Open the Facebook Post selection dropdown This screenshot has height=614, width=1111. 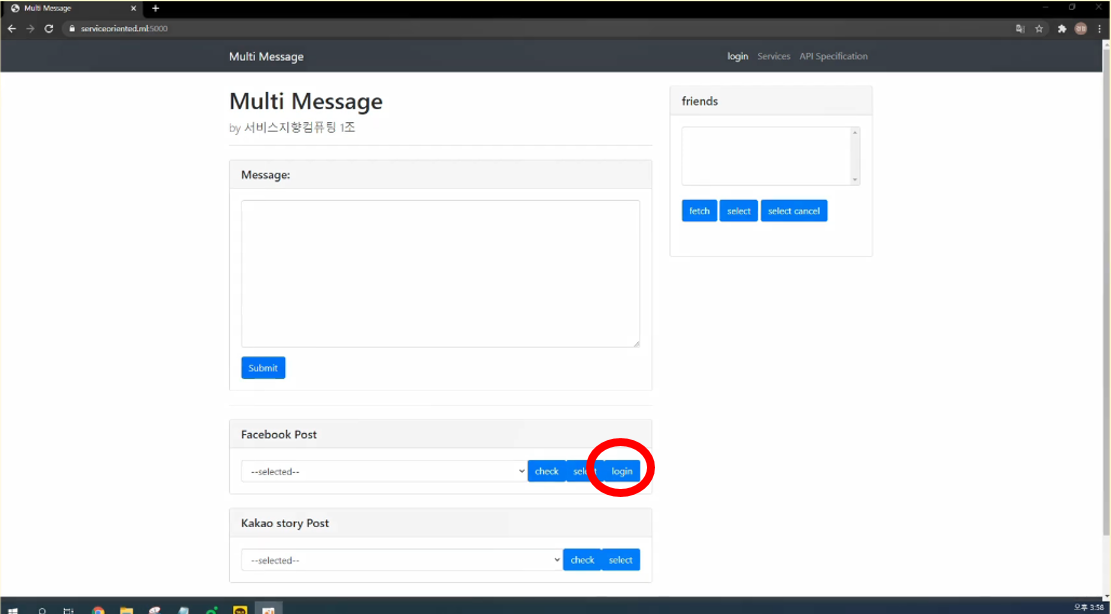[x=383, y=471]
